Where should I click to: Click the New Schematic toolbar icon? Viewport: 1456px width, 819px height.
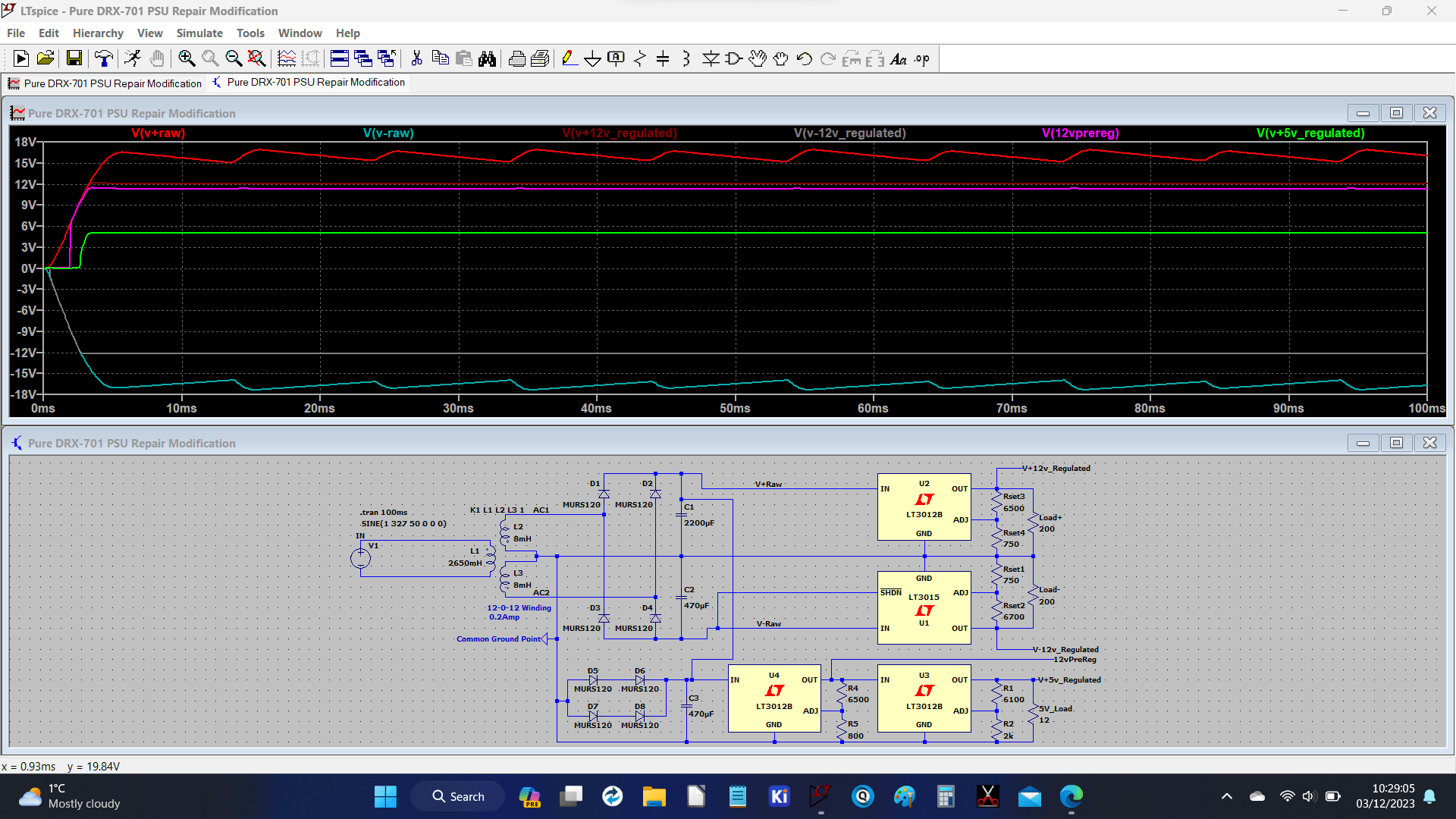tap(21, 58)
